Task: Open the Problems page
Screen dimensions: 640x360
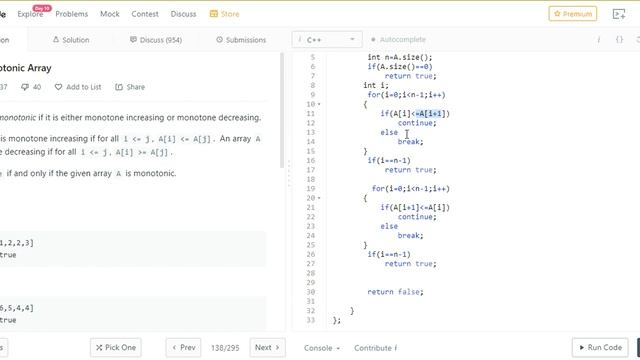Action: (x=72, y=14)
